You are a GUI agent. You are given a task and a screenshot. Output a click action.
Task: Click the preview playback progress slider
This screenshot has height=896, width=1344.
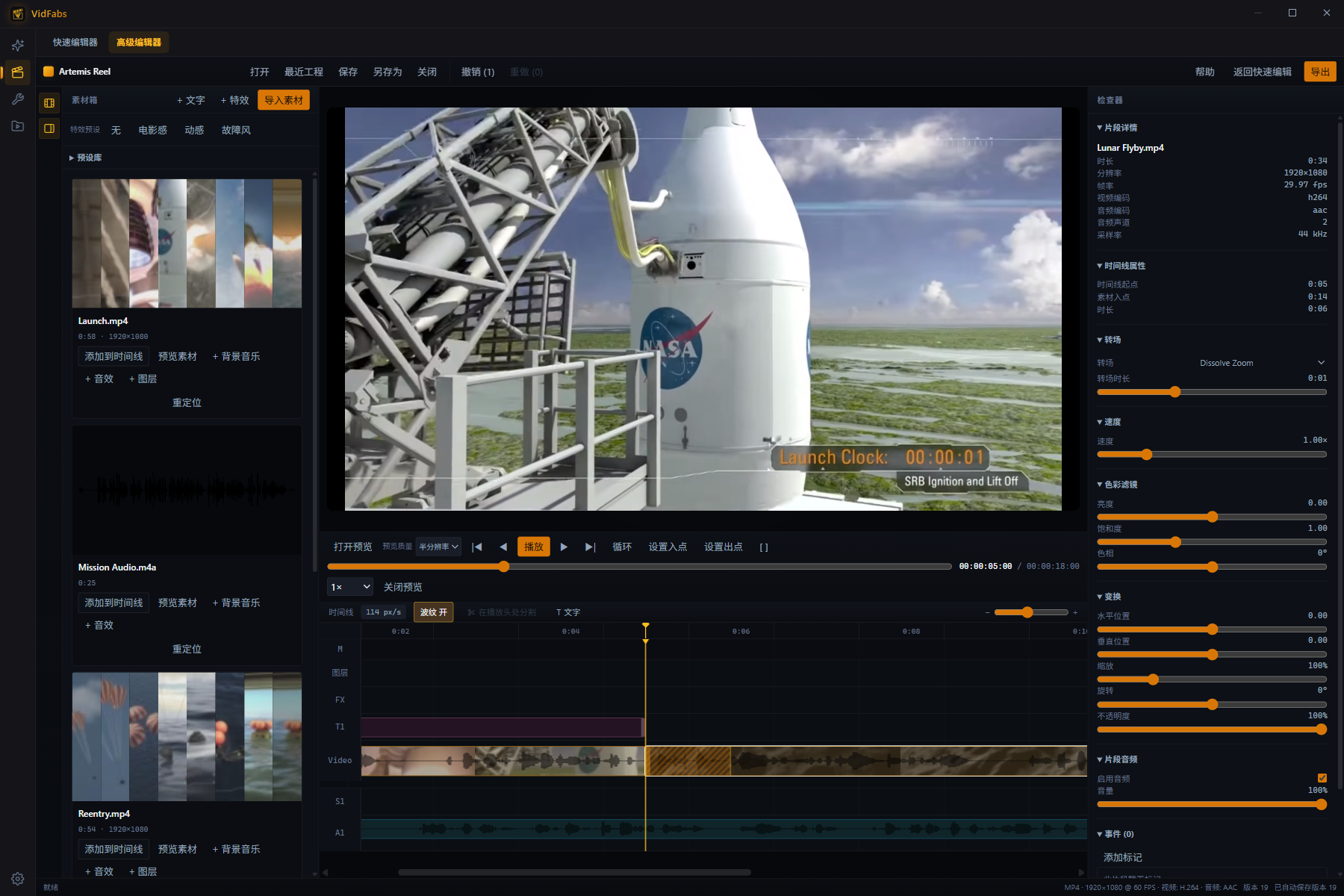(x=639, y=567)
